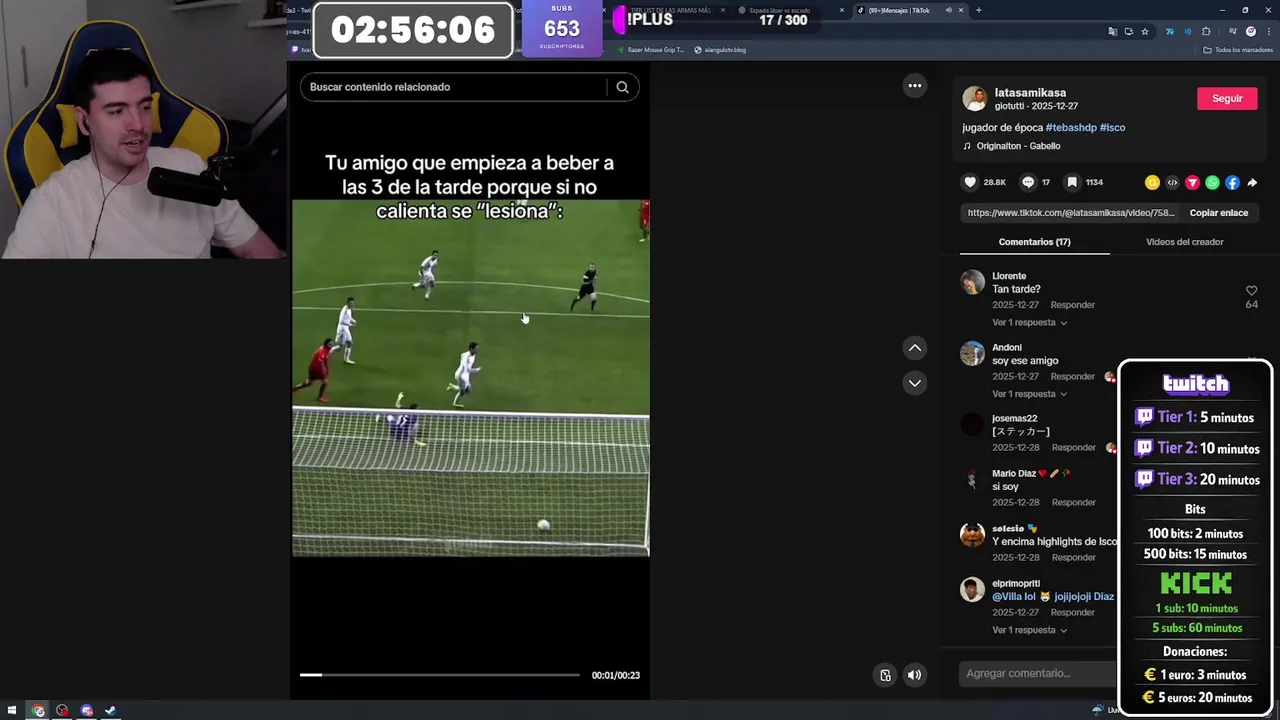
Task: Open the three-dot more options menu
Action: (x=914, y=86)
